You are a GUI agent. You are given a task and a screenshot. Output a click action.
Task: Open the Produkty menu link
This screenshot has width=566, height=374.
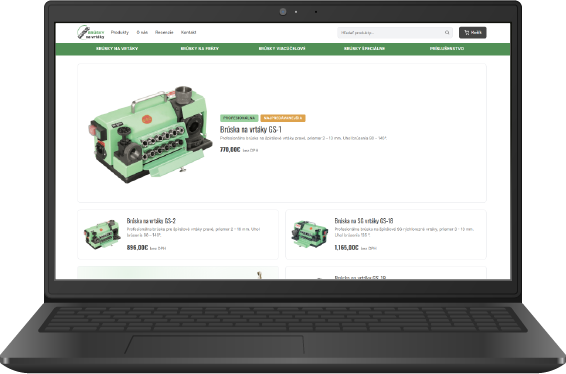119,32
